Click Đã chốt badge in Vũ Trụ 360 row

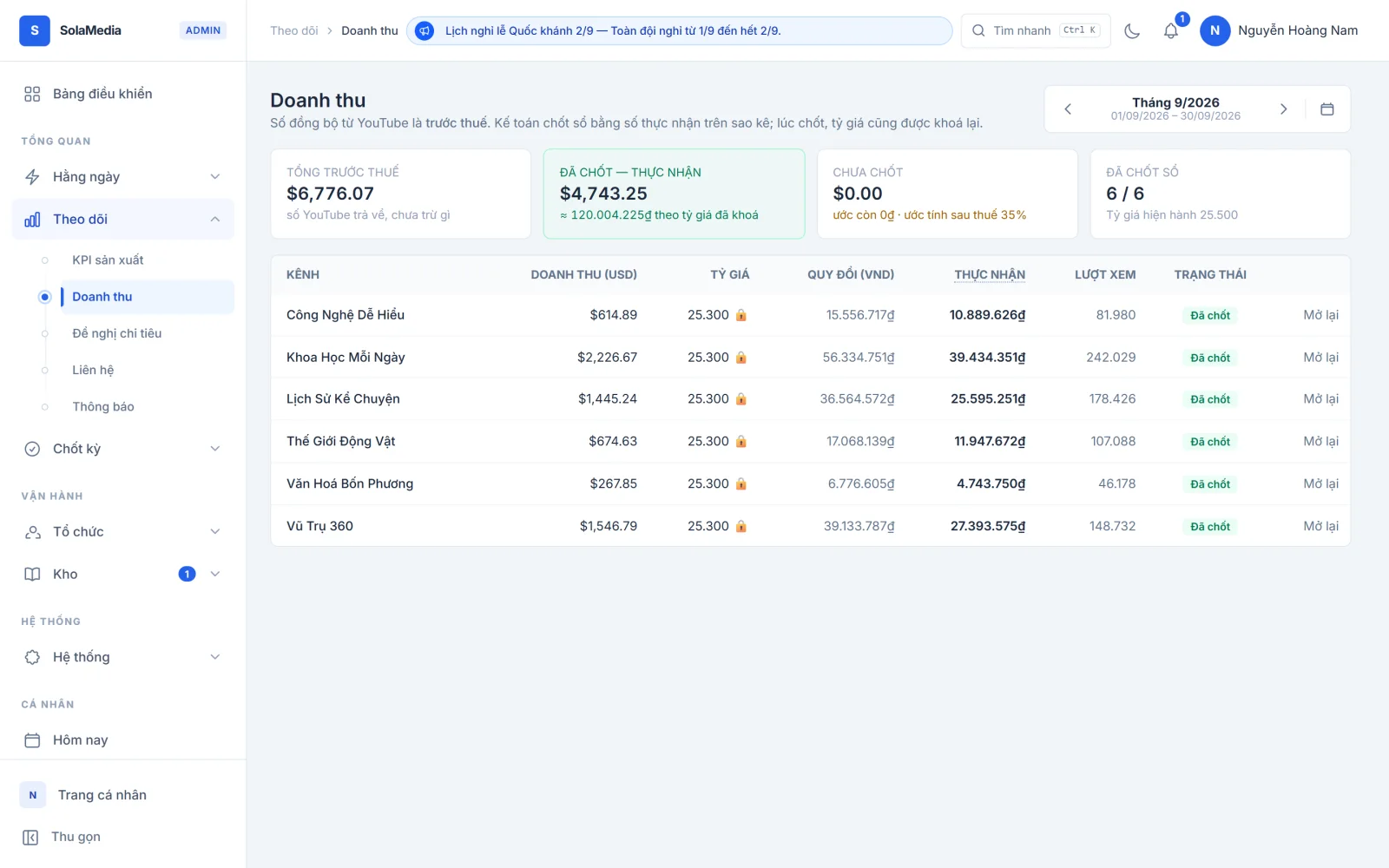click(x=1210, y=527)
